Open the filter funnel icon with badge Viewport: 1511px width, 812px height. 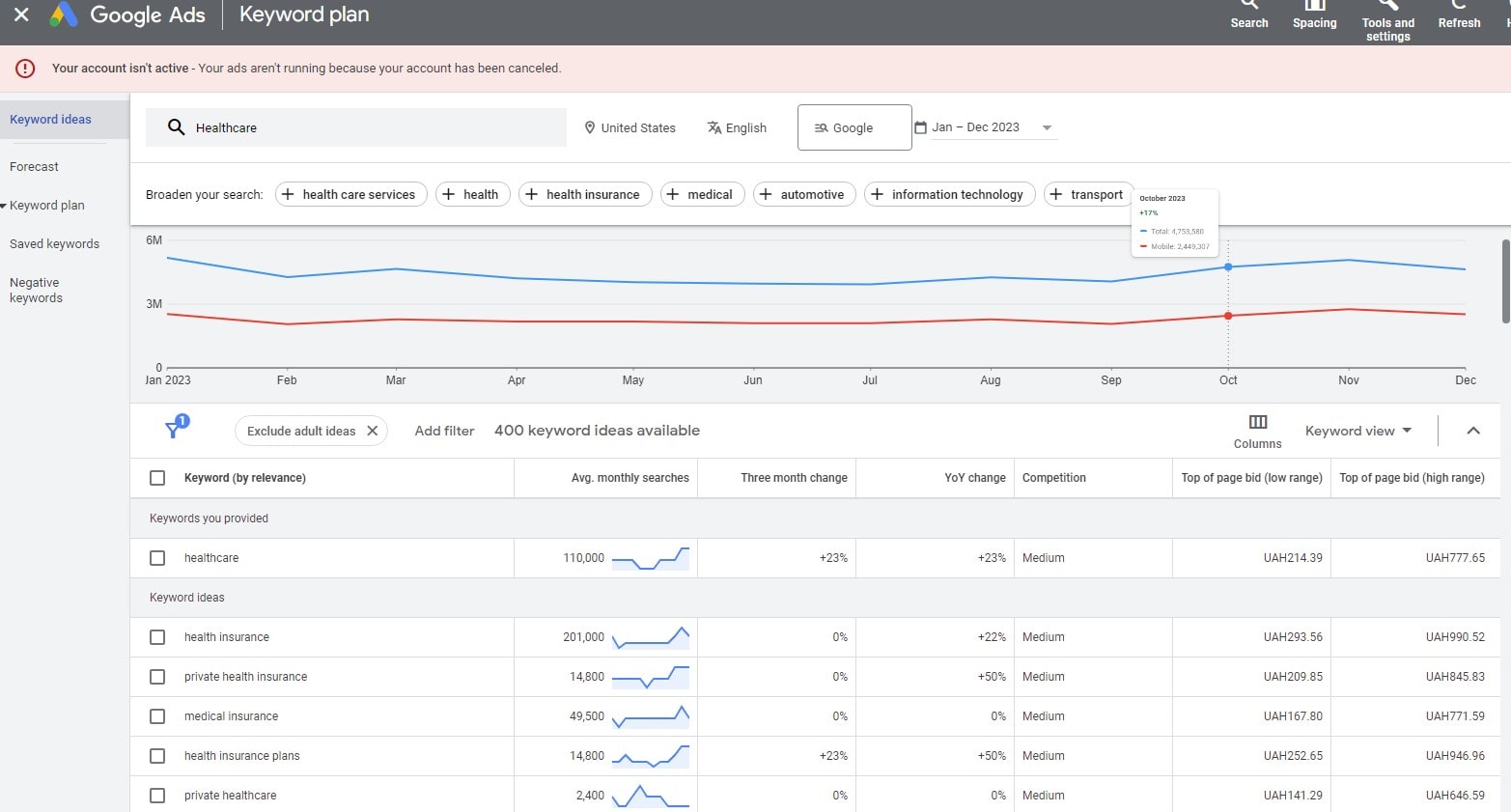176,427
